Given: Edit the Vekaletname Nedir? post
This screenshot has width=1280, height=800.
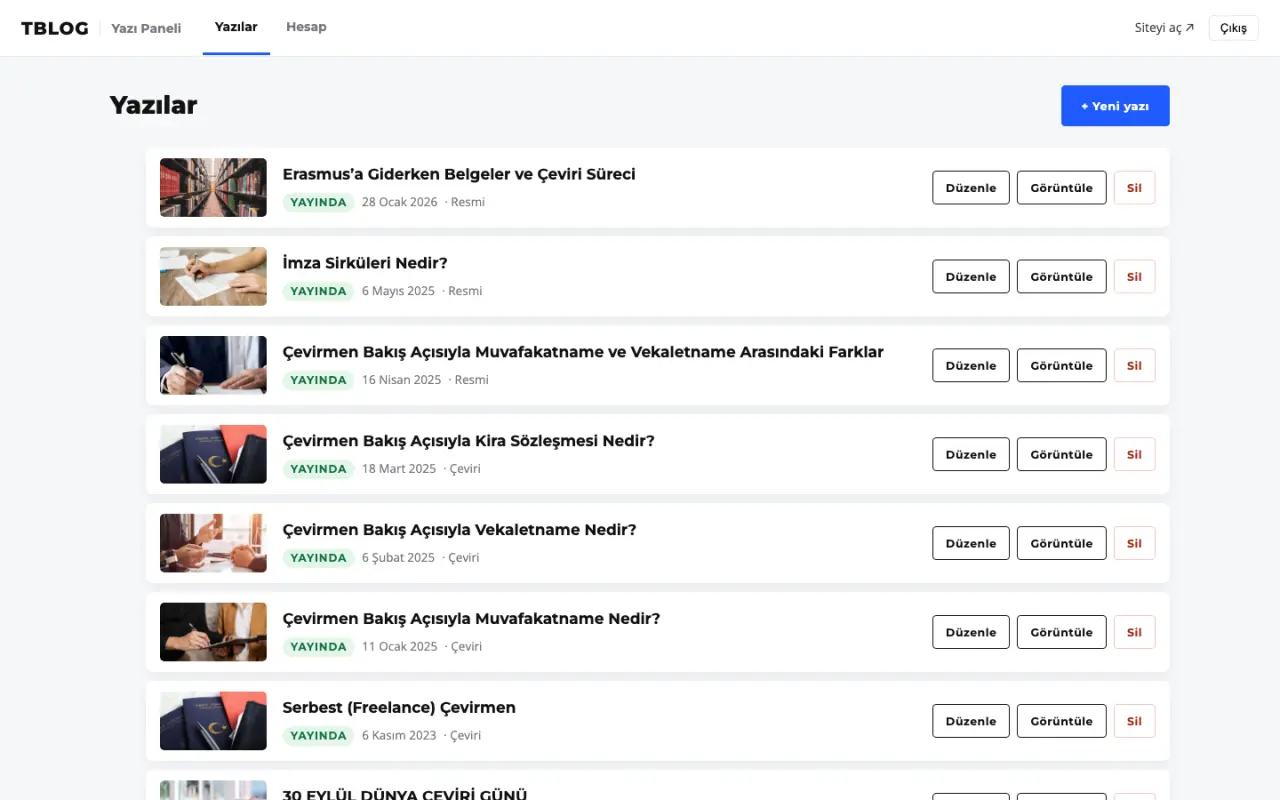Looking at the screenshot, I should point(971,544).
